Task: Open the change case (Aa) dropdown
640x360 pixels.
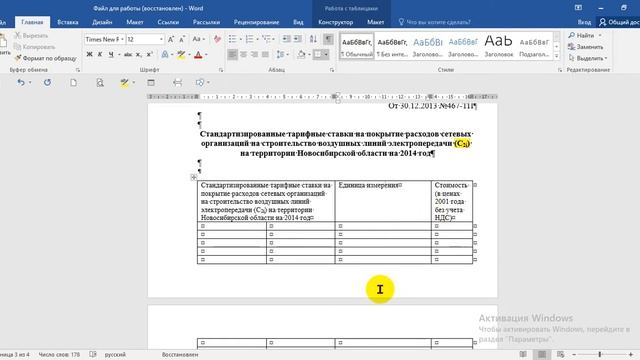Action: coord(199,39)
